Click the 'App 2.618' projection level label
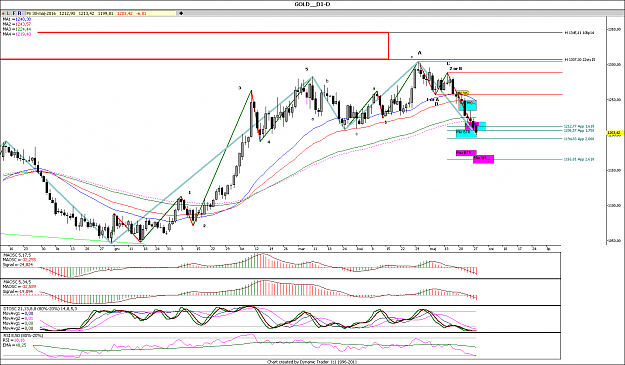Viewport: 625px width, 365px height. click(x=579, y=159)
